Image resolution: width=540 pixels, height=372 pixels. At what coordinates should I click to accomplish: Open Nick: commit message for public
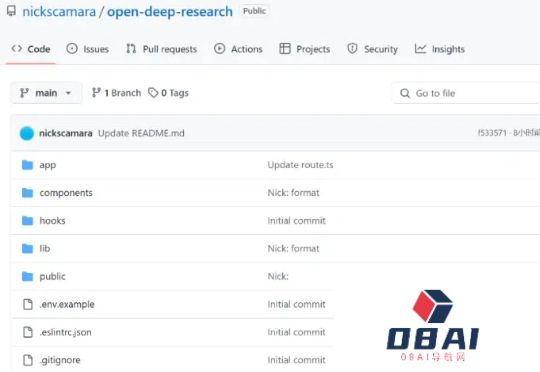coord(278,277)
